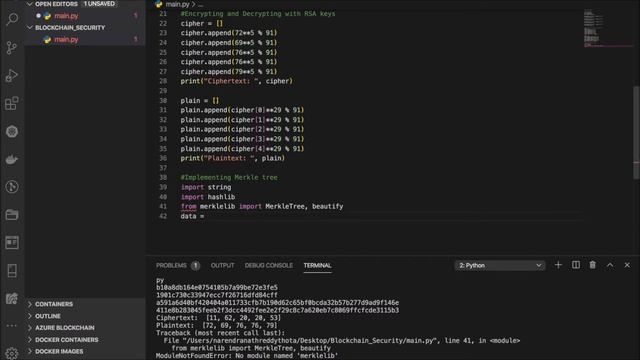
Task: Select terminal from '2: Python' dropdown
Action: [x=500, y=265]
